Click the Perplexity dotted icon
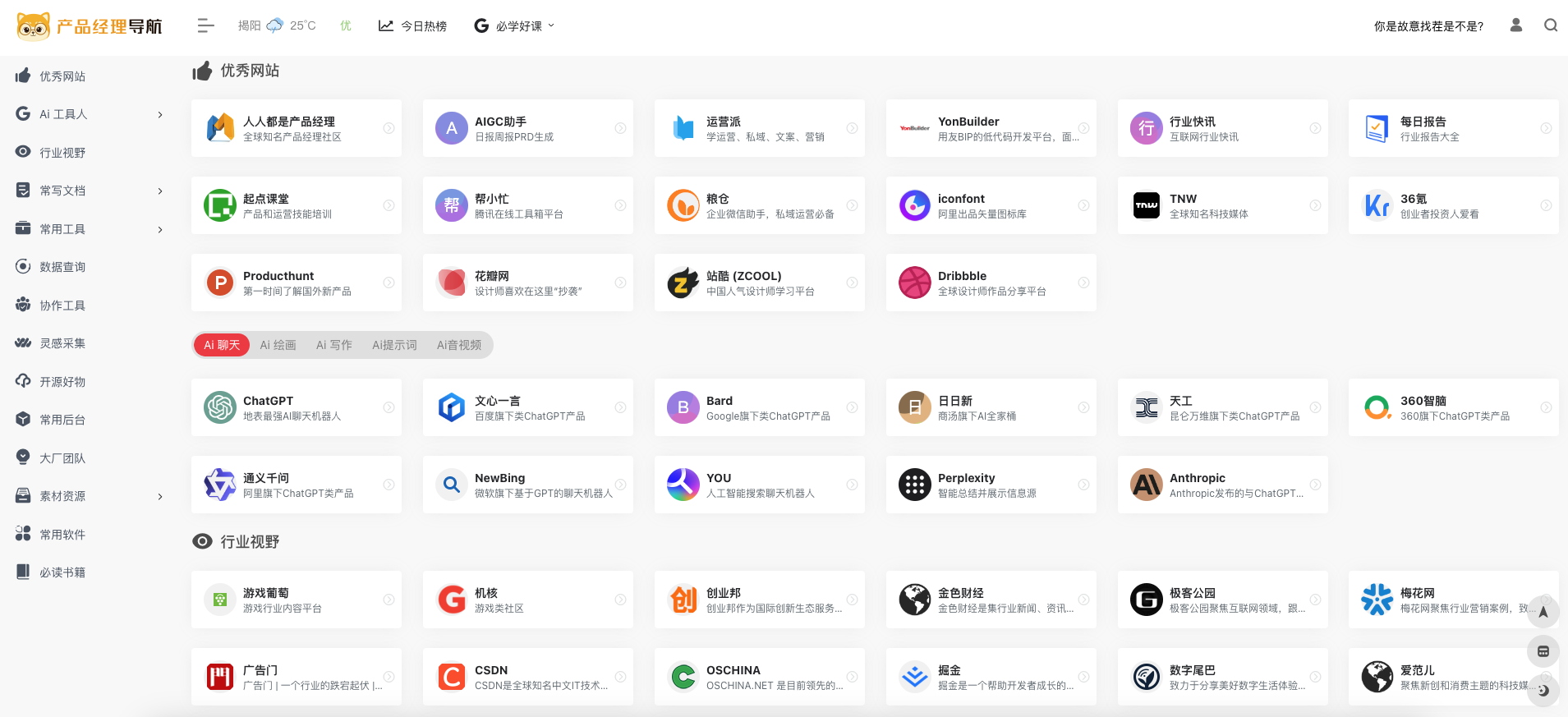This screenshot has height=717, width=1568. click(915, 485)
